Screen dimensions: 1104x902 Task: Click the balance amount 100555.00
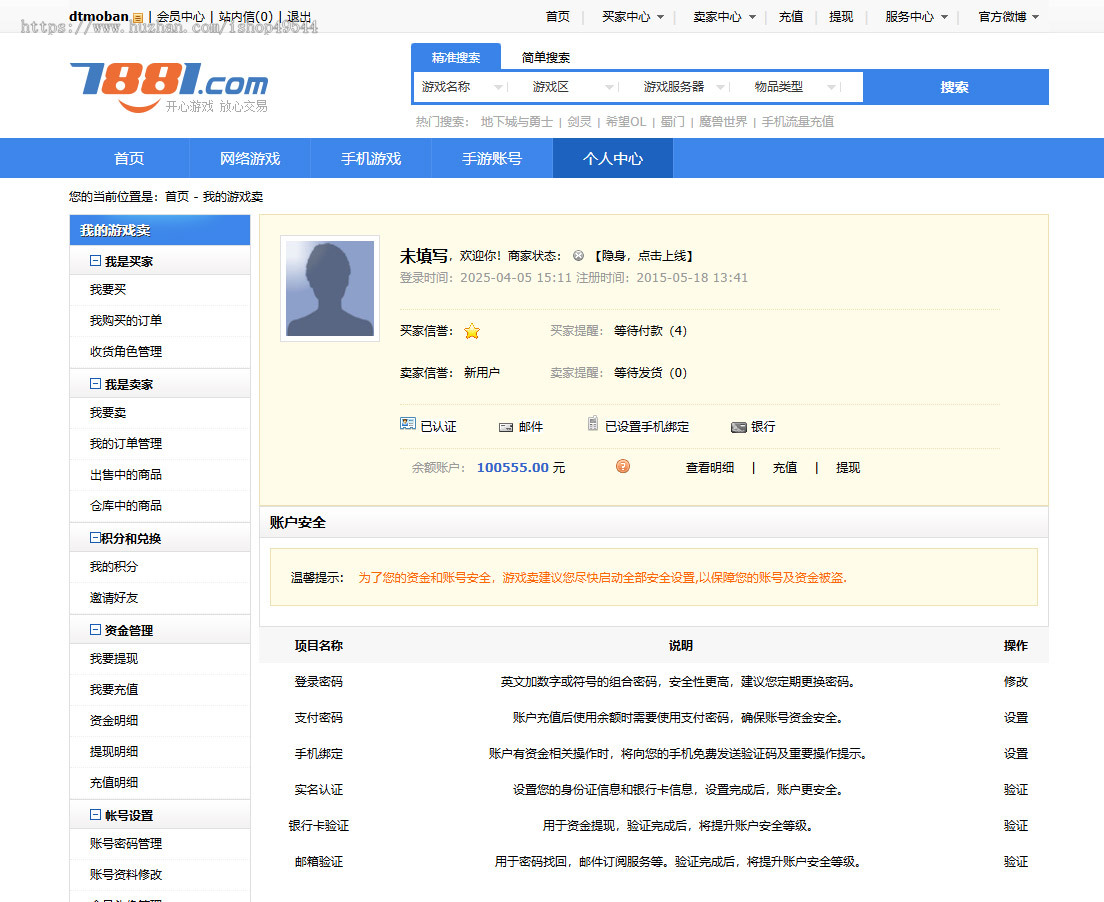tap(513, 468)
